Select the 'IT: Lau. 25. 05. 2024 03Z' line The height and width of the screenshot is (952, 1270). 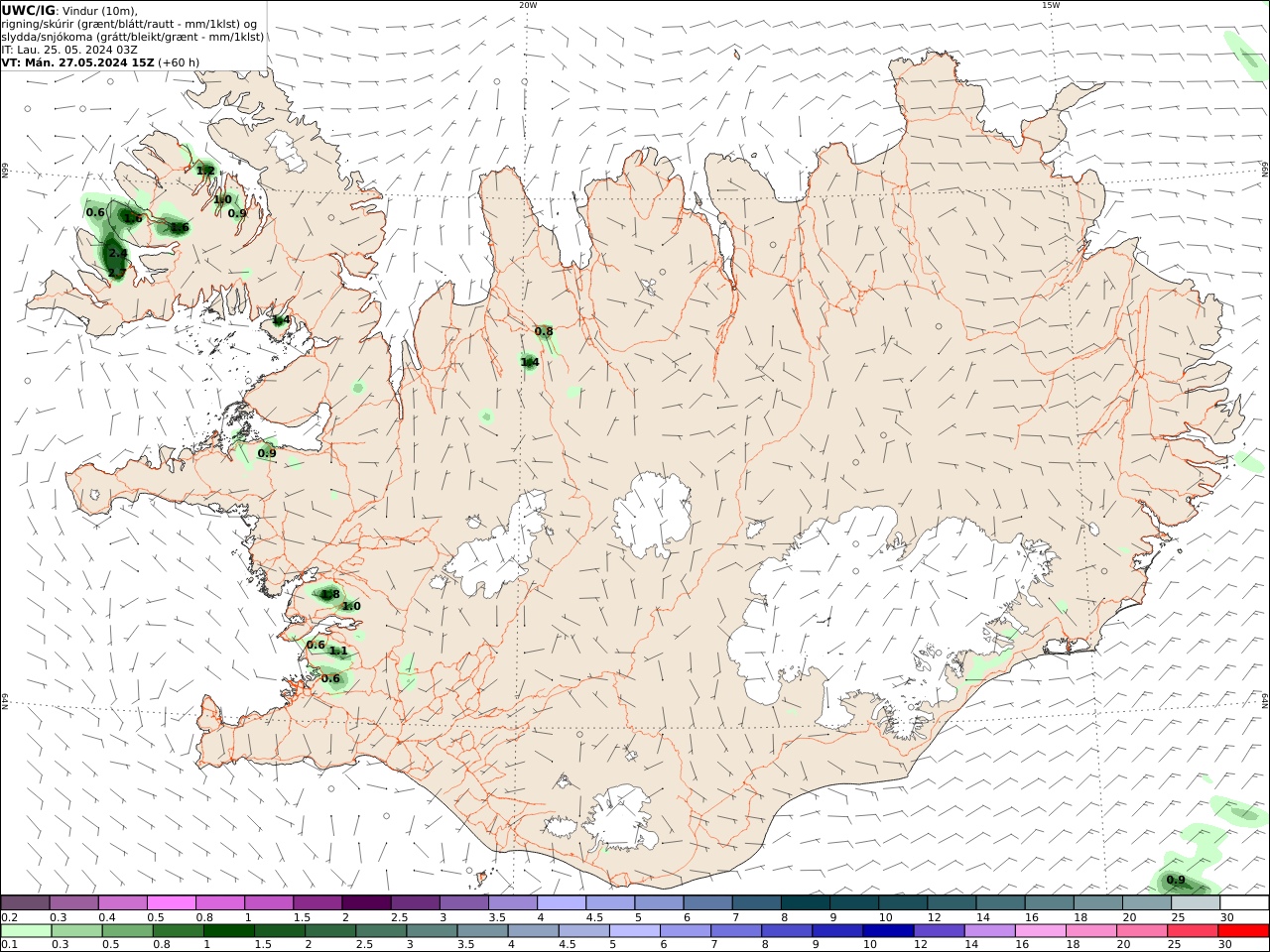[69, 49]
